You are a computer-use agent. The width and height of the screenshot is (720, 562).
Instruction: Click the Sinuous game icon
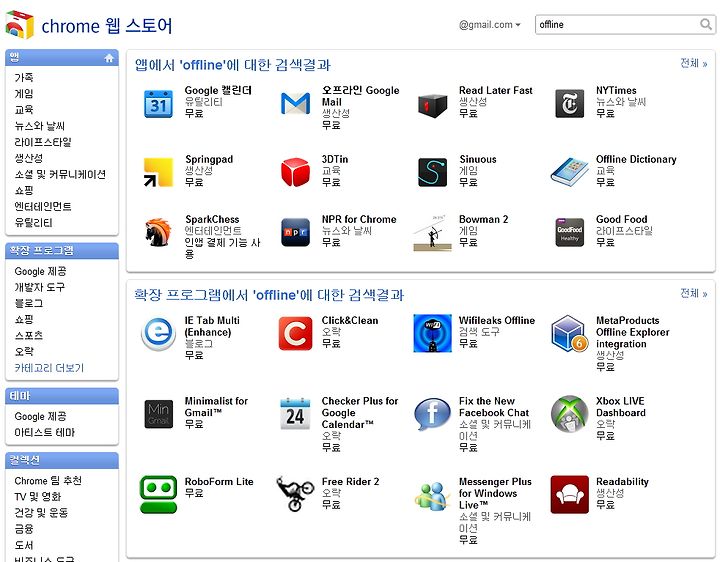click(432, 172)
